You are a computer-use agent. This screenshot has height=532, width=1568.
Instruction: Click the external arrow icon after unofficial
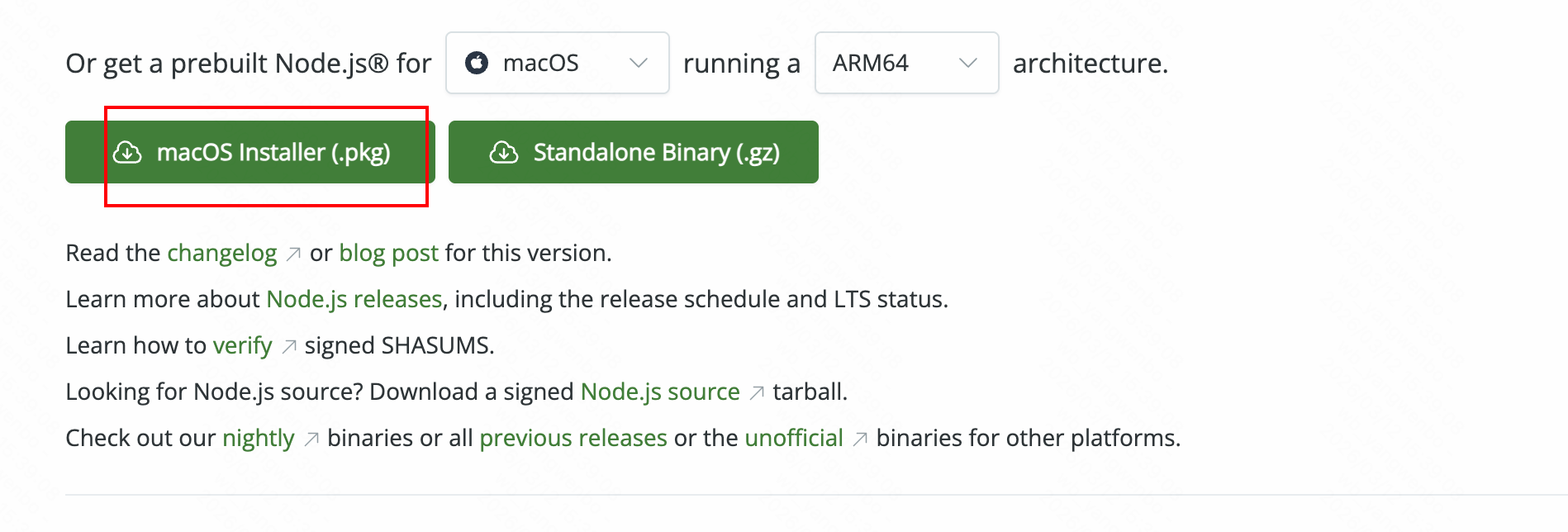tap(860, 439)
